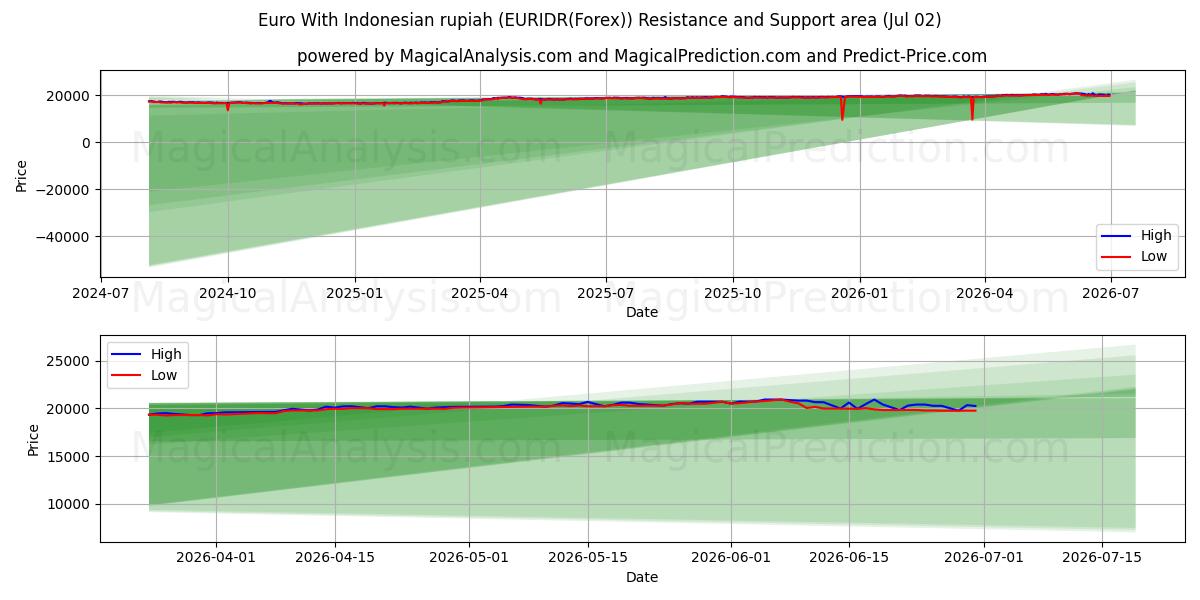The height and width of the screenshot is (600, 1200).
Task: Click the '2026-01' date tick label
Action: click(859, 293)
